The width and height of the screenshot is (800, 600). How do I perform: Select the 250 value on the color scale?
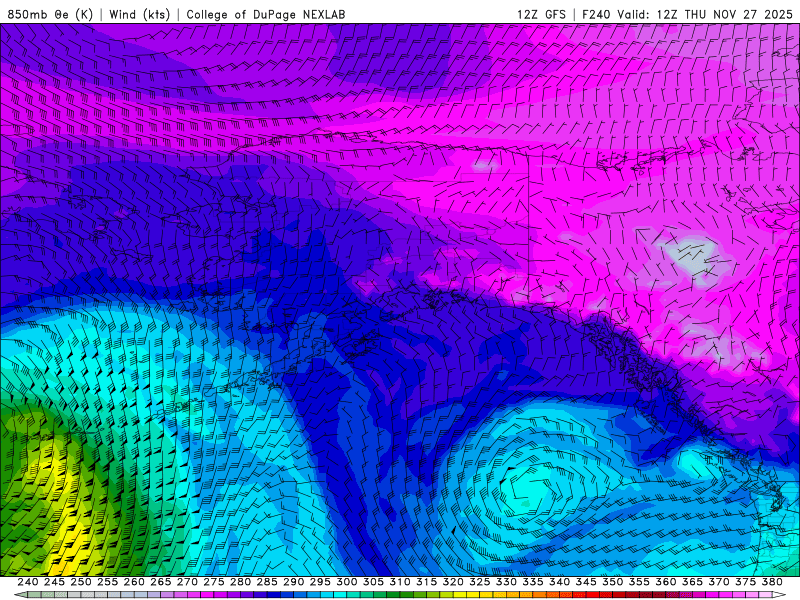click(81, 582)
